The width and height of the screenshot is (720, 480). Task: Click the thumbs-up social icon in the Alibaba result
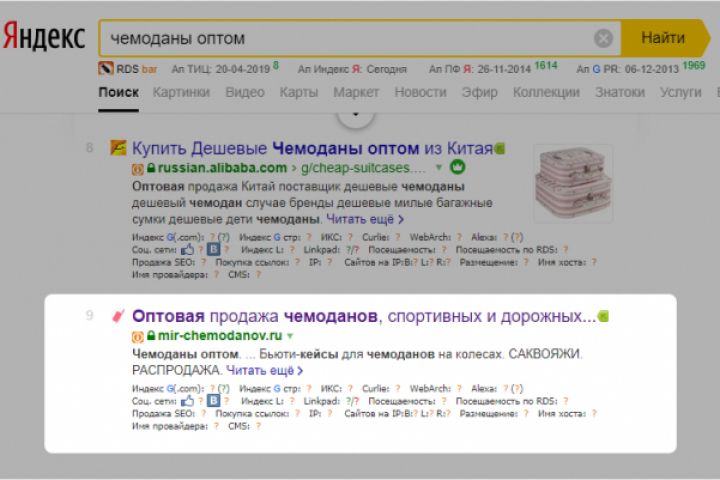(187, 250)
